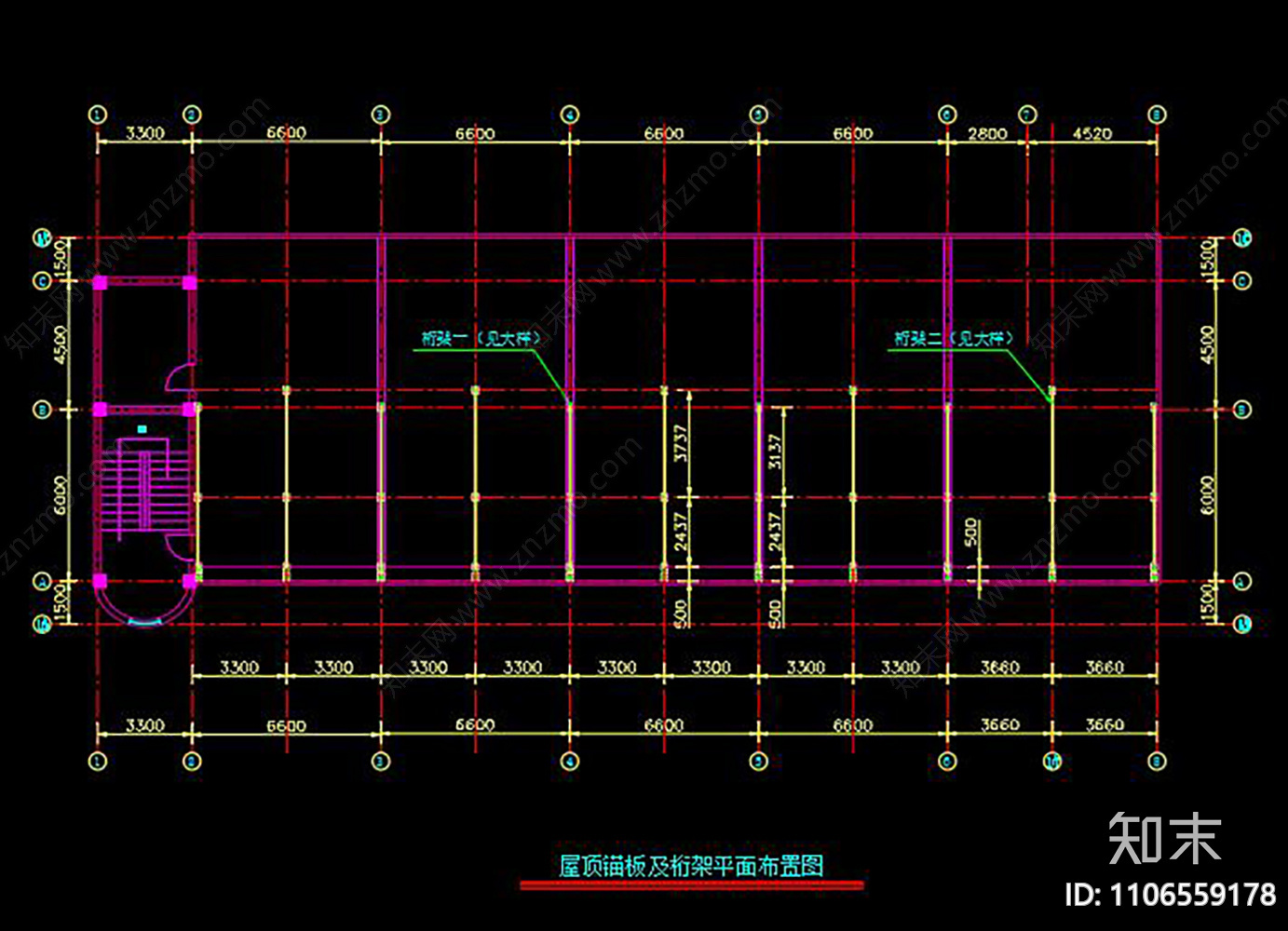The image size is (1288, 931).
Task: Click the ID: 1106559178 text
Action: point(1171,895)
